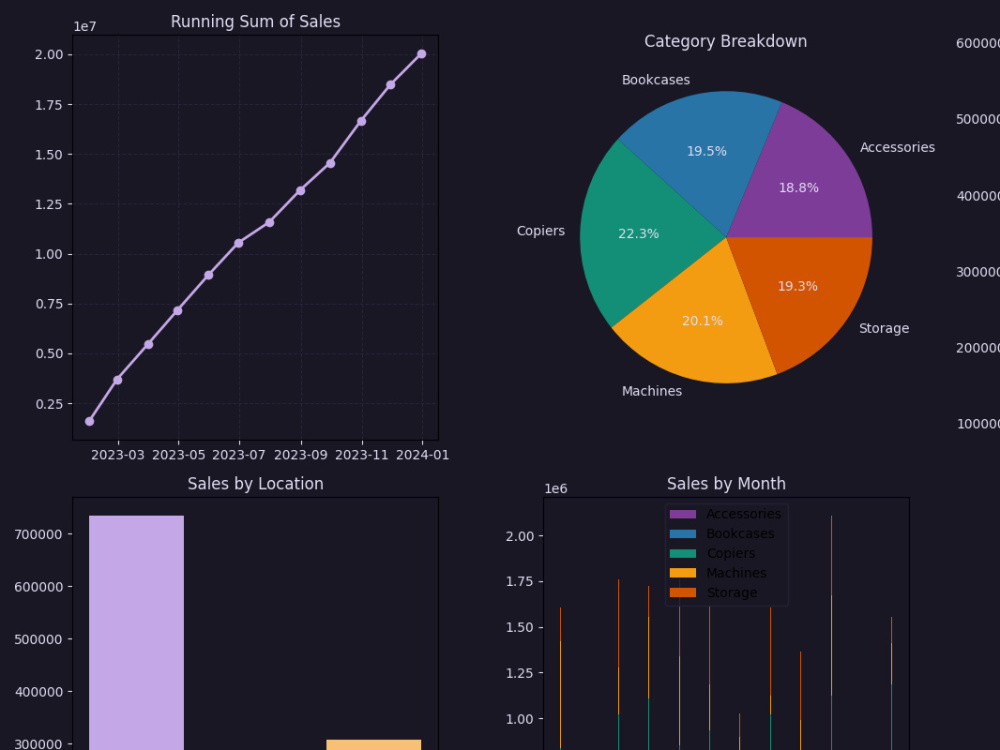Click the 22.3% percentage label

click(638, 234)
